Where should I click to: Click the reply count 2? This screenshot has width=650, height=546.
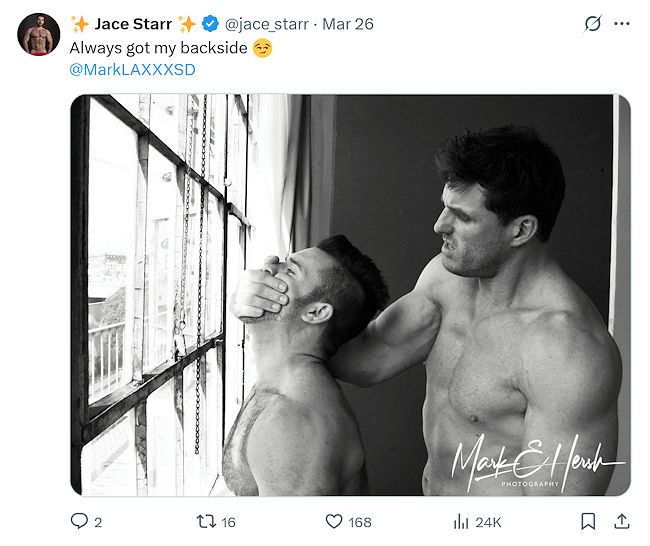(x=98, y=522)
